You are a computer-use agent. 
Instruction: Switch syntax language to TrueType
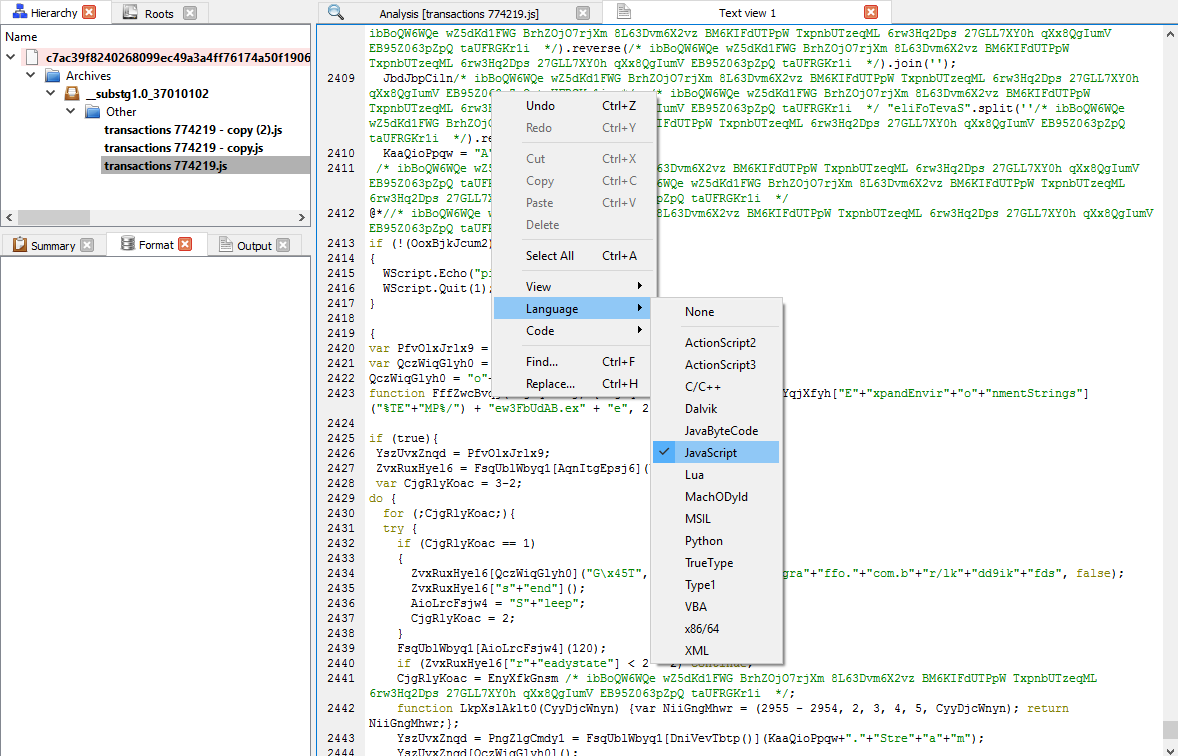tap(716, 562)
